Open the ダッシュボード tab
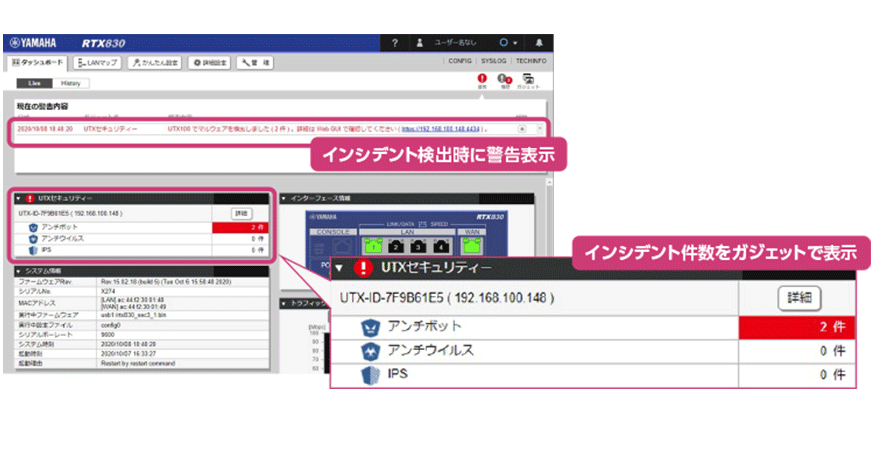The width and height of the screenshot is (875, 449). [x=38, y=63]
